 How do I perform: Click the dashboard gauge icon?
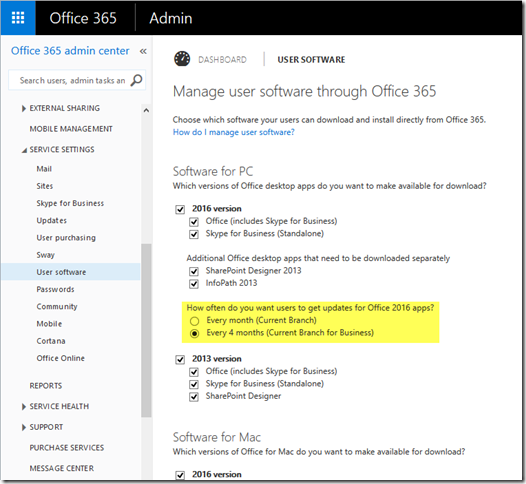(182, 59)
